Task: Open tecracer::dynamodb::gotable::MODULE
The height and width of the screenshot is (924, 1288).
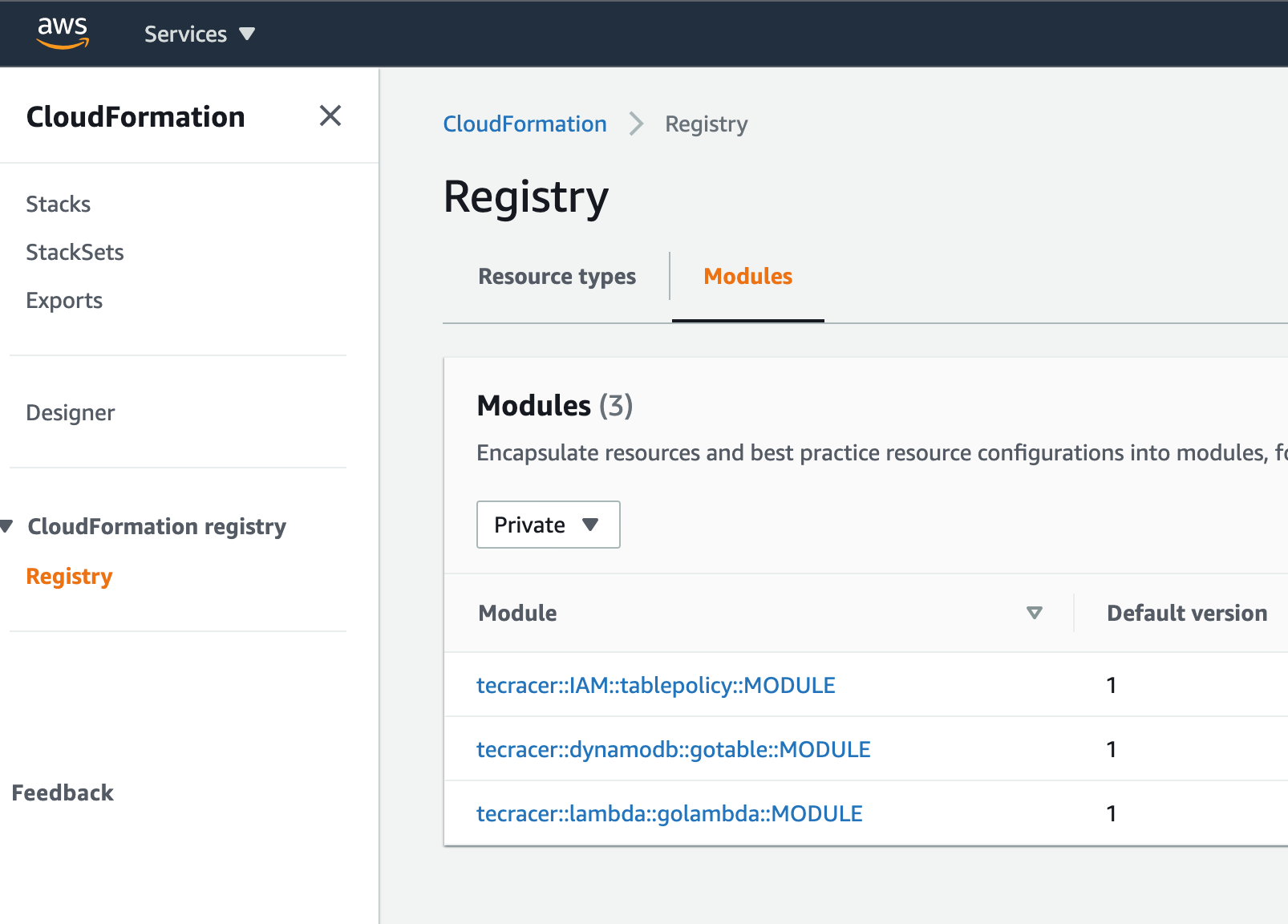Action: pyautogui.click(x=673, y=749)
